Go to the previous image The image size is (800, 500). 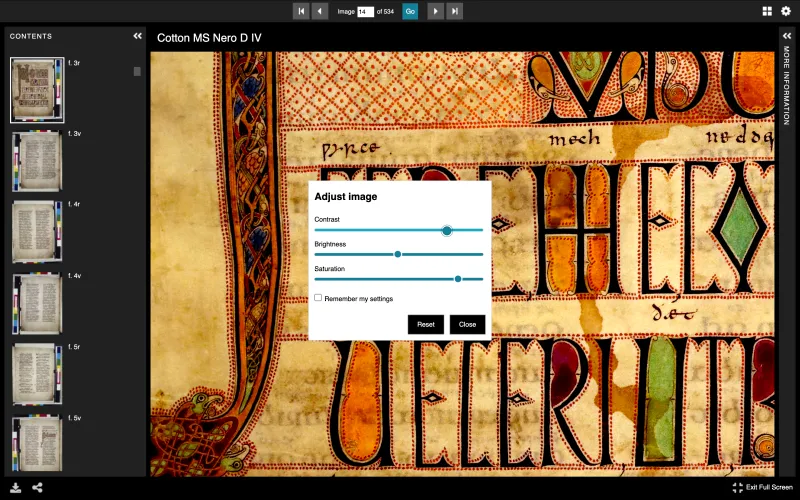point(320,11)
